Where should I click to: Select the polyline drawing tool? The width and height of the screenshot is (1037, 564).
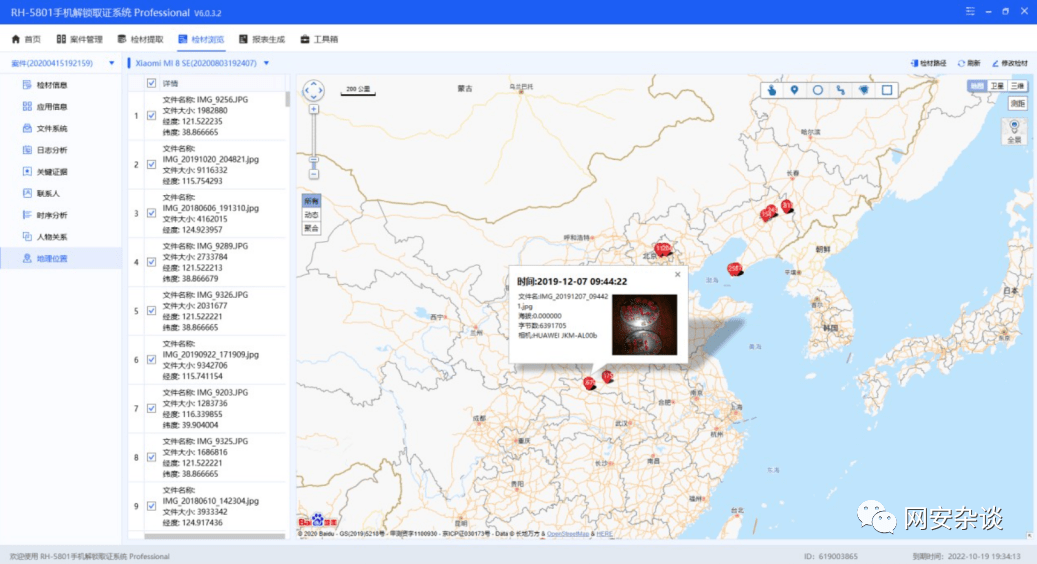[841, 91]
